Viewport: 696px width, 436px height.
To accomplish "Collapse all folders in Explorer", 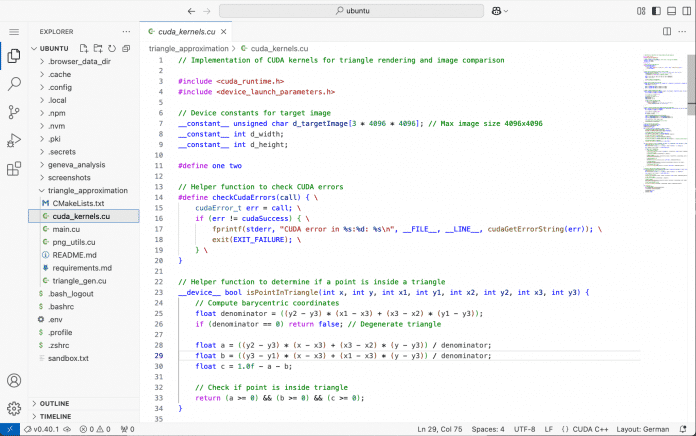I will [x=126, y=48].
